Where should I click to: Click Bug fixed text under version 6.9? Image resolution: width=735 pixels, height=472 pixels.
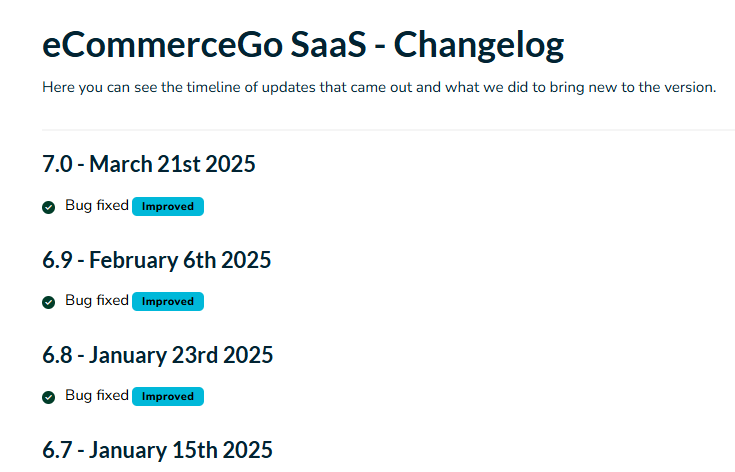point(97,300)
